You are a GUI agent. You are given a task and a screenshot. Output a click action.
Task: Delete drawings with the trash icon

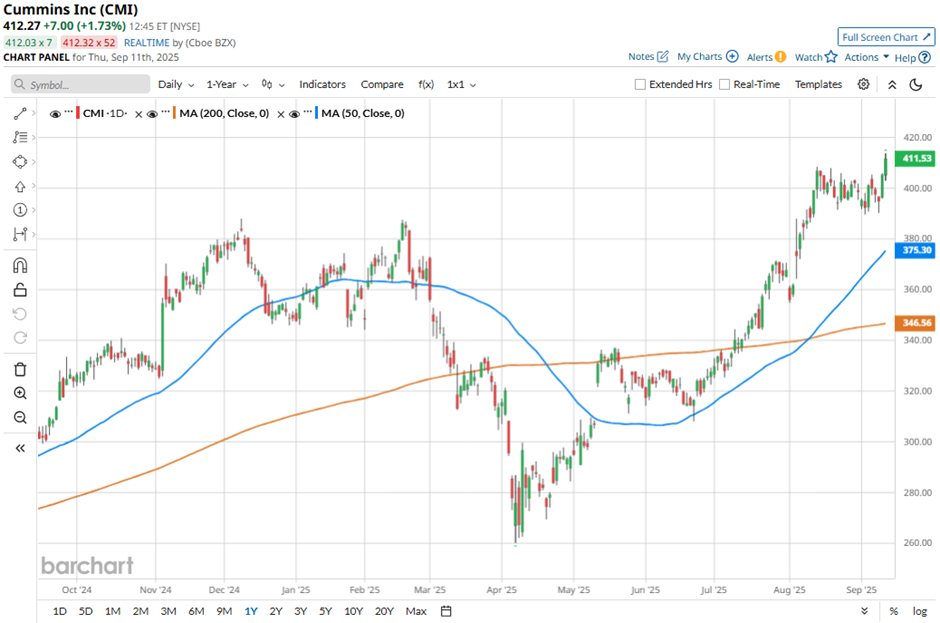[20, 369]
